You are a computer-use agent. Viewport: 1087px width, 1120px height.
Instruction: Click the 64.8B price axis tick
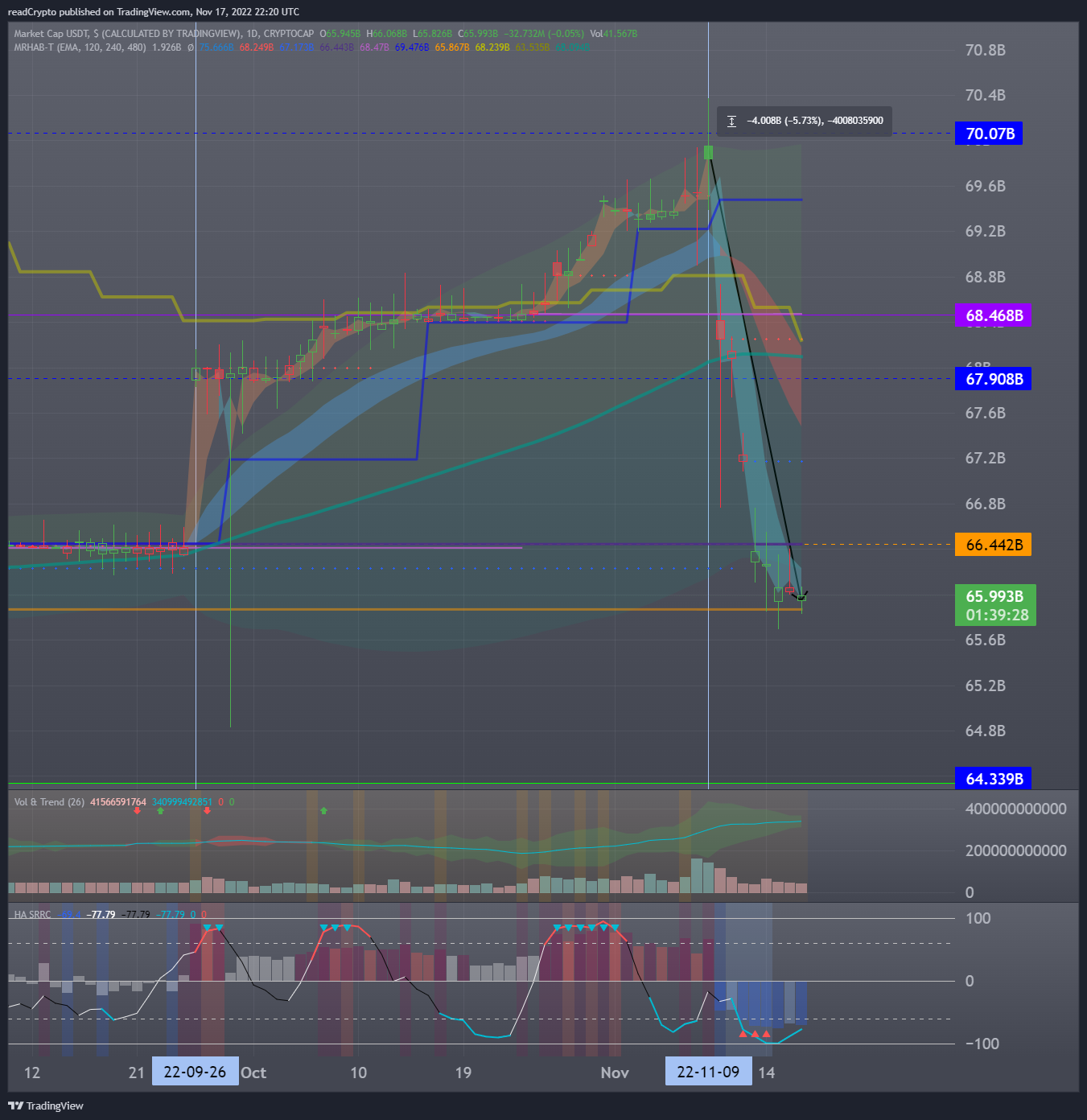click(986, 731)
